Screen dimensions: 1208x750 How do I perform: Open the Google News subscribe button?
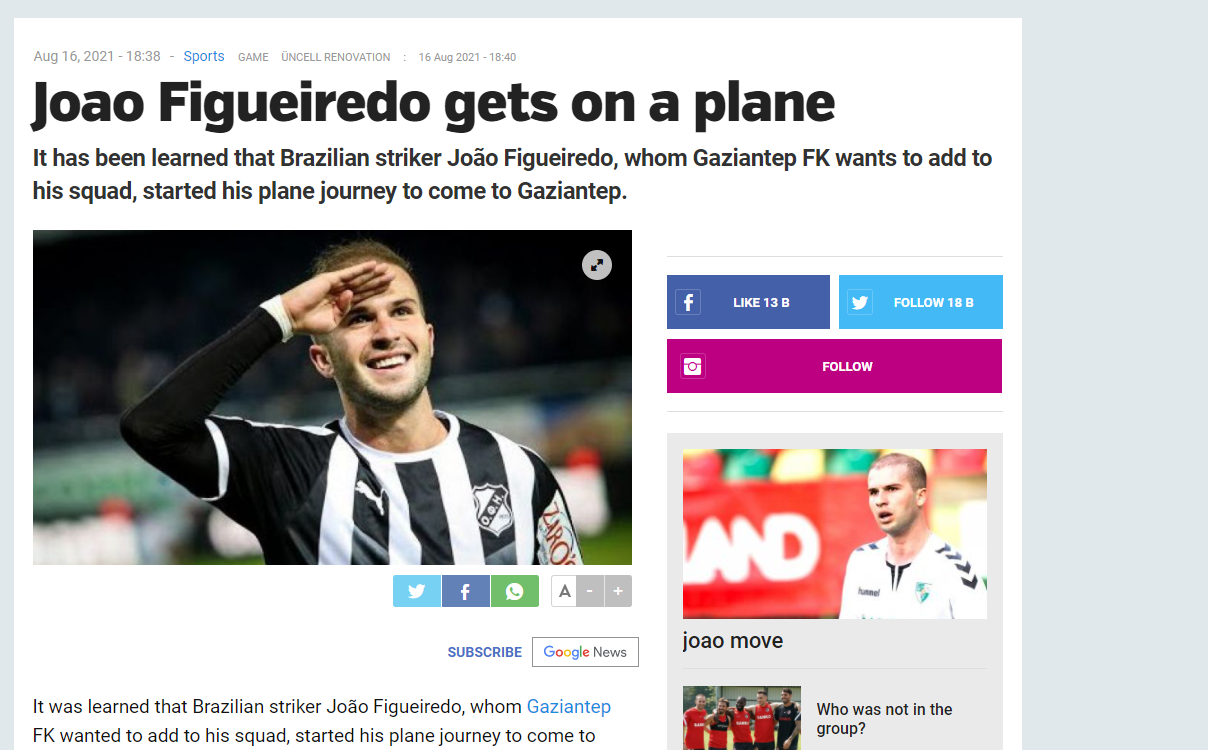point(585,652)
